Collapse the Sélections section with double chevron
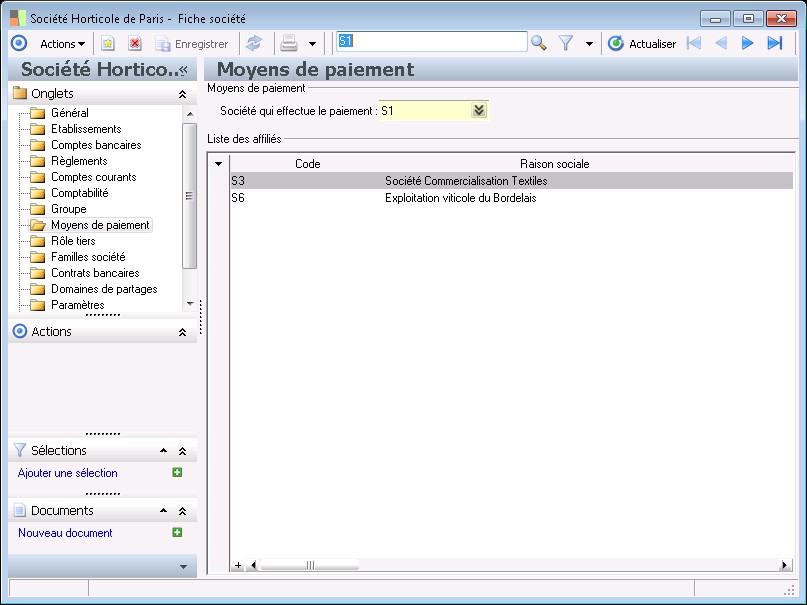 tap(182, 451)
